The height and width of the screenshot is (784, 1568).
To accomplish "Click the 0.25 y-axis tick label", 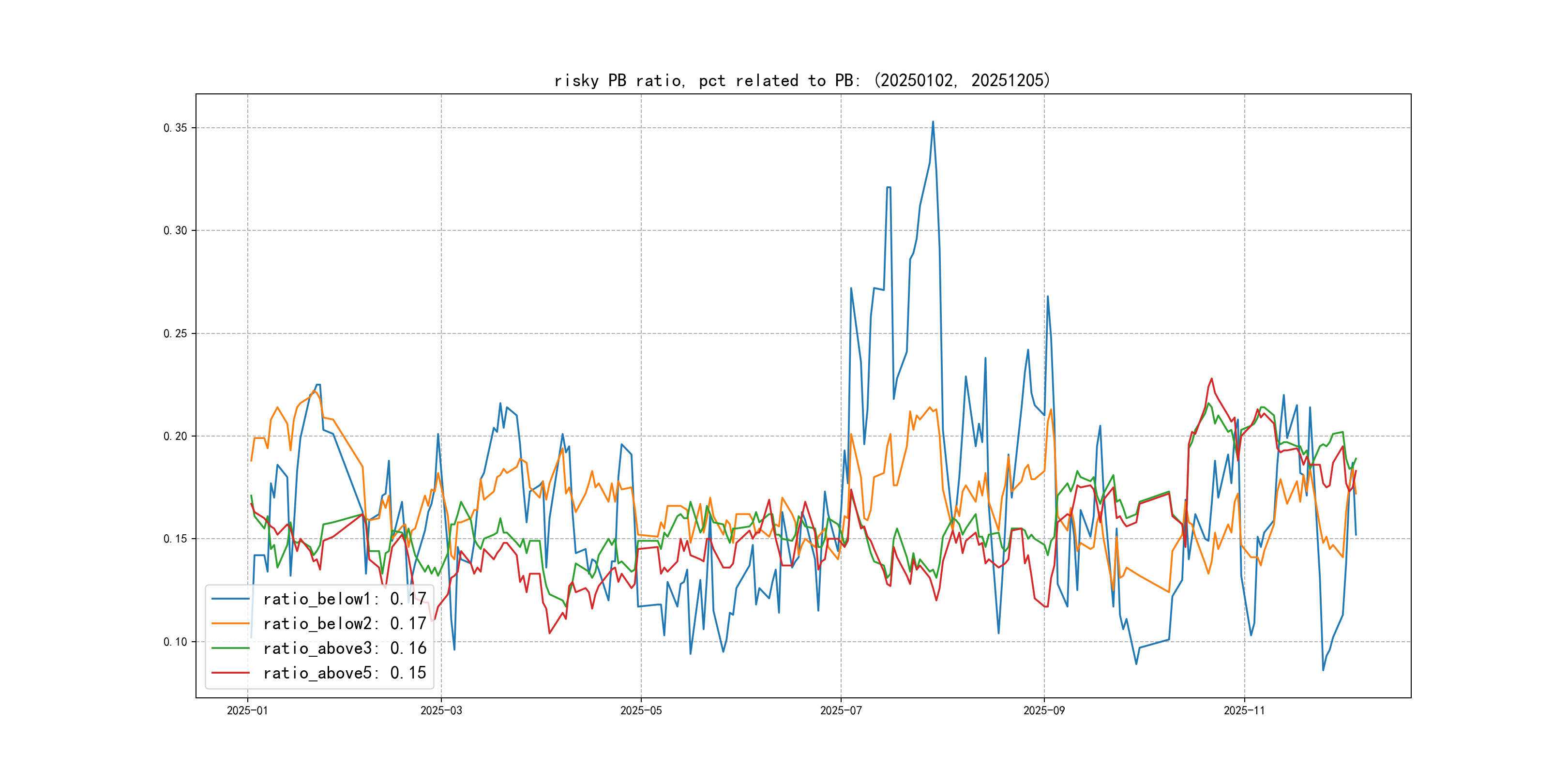I will coord(175,333).
